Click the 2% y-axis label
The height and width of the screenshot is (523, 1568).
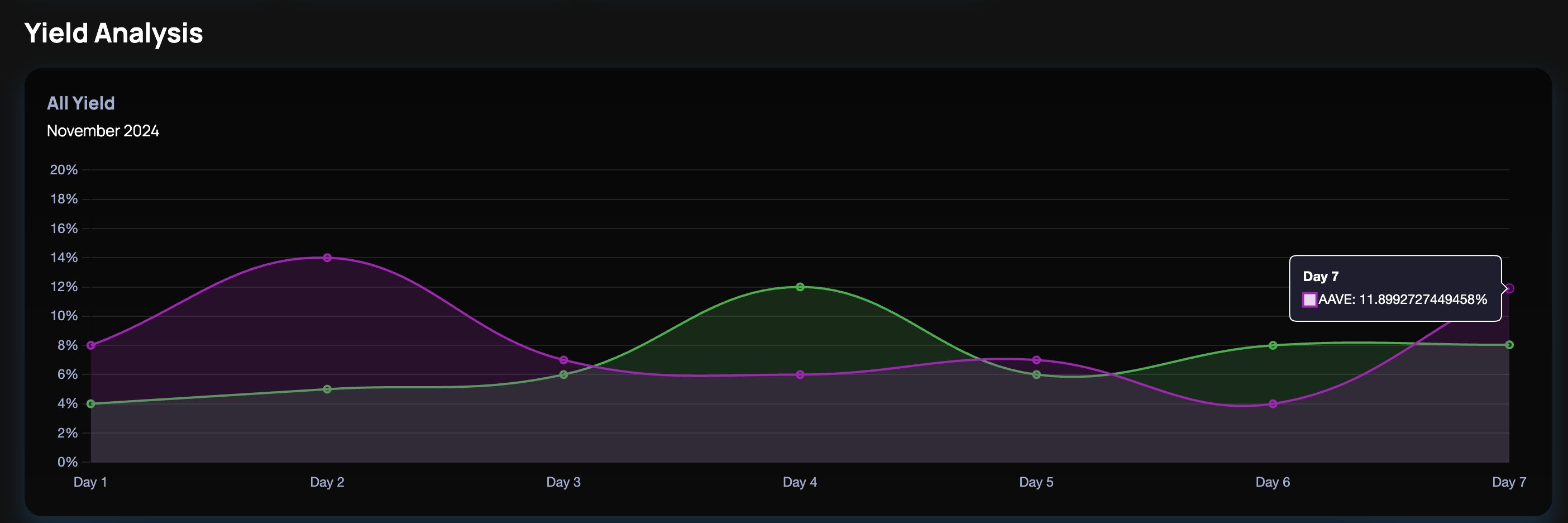(x=68, y=433)
